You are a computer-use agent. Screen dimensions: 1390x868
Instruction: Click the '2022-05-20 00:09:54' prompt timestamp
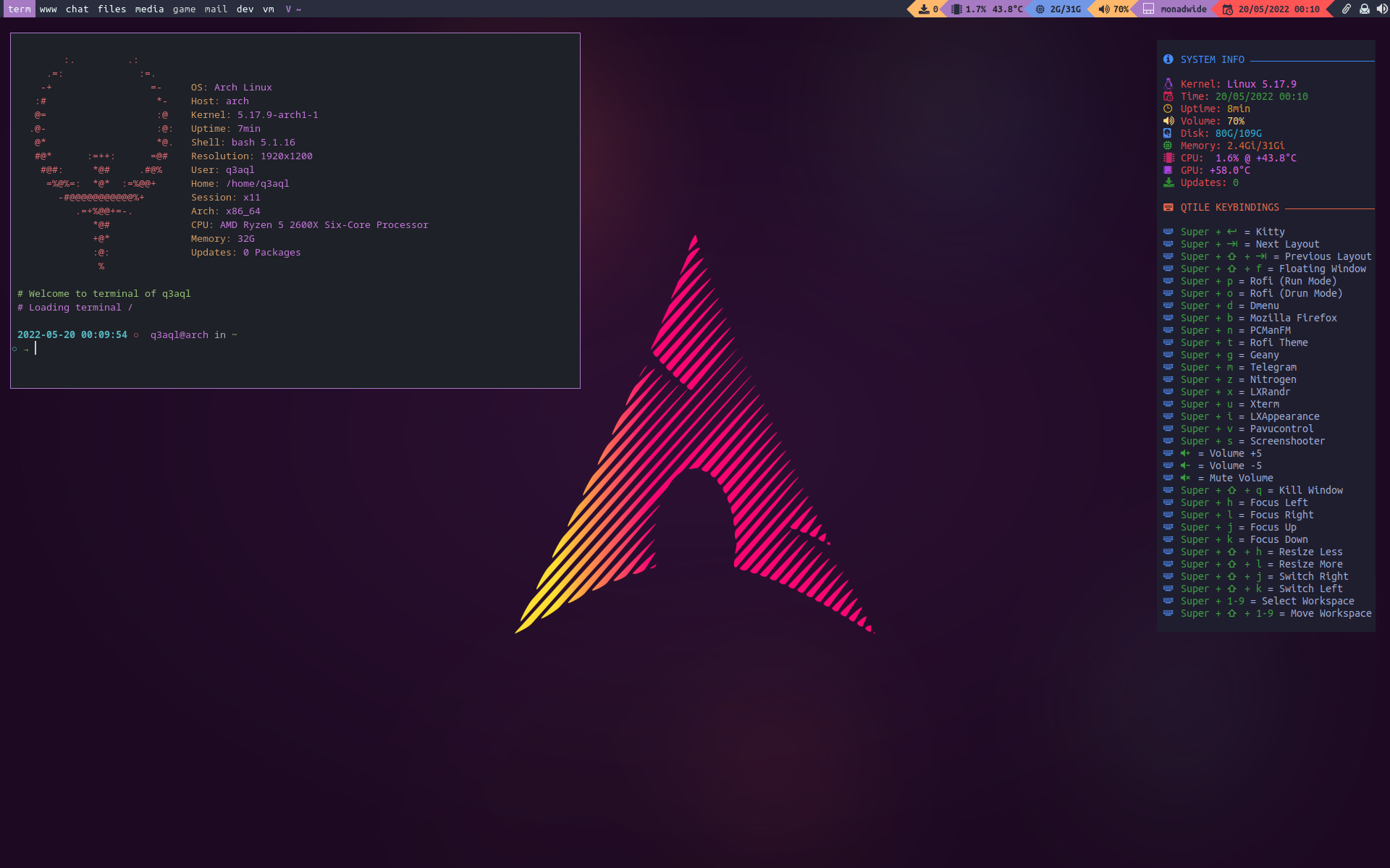pyautogui.click(x=72, y=334)
